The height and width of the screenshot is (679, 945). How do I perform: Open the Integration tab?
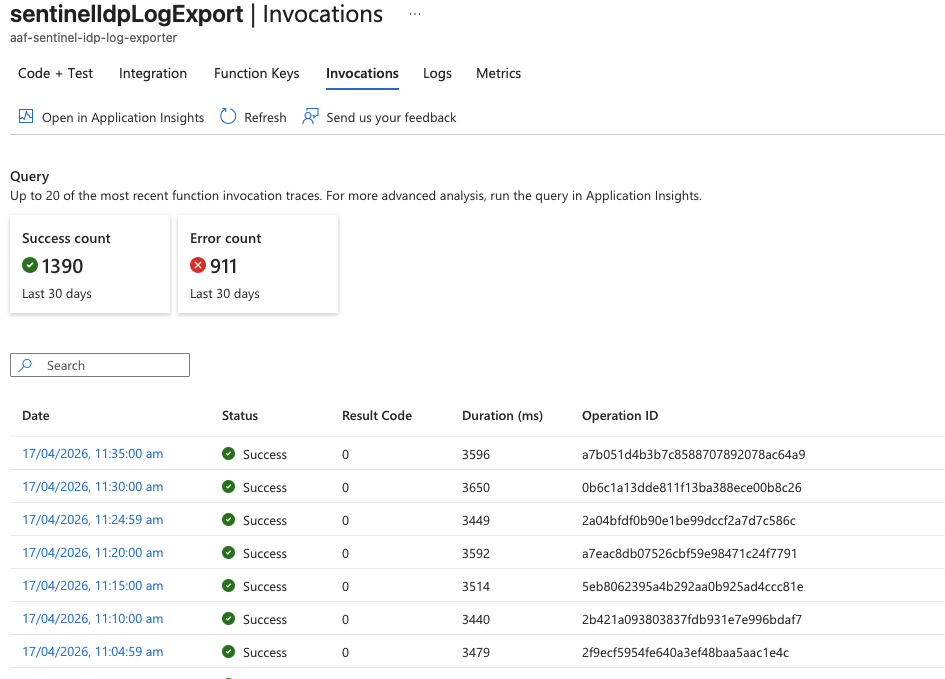tap(153, 73)
